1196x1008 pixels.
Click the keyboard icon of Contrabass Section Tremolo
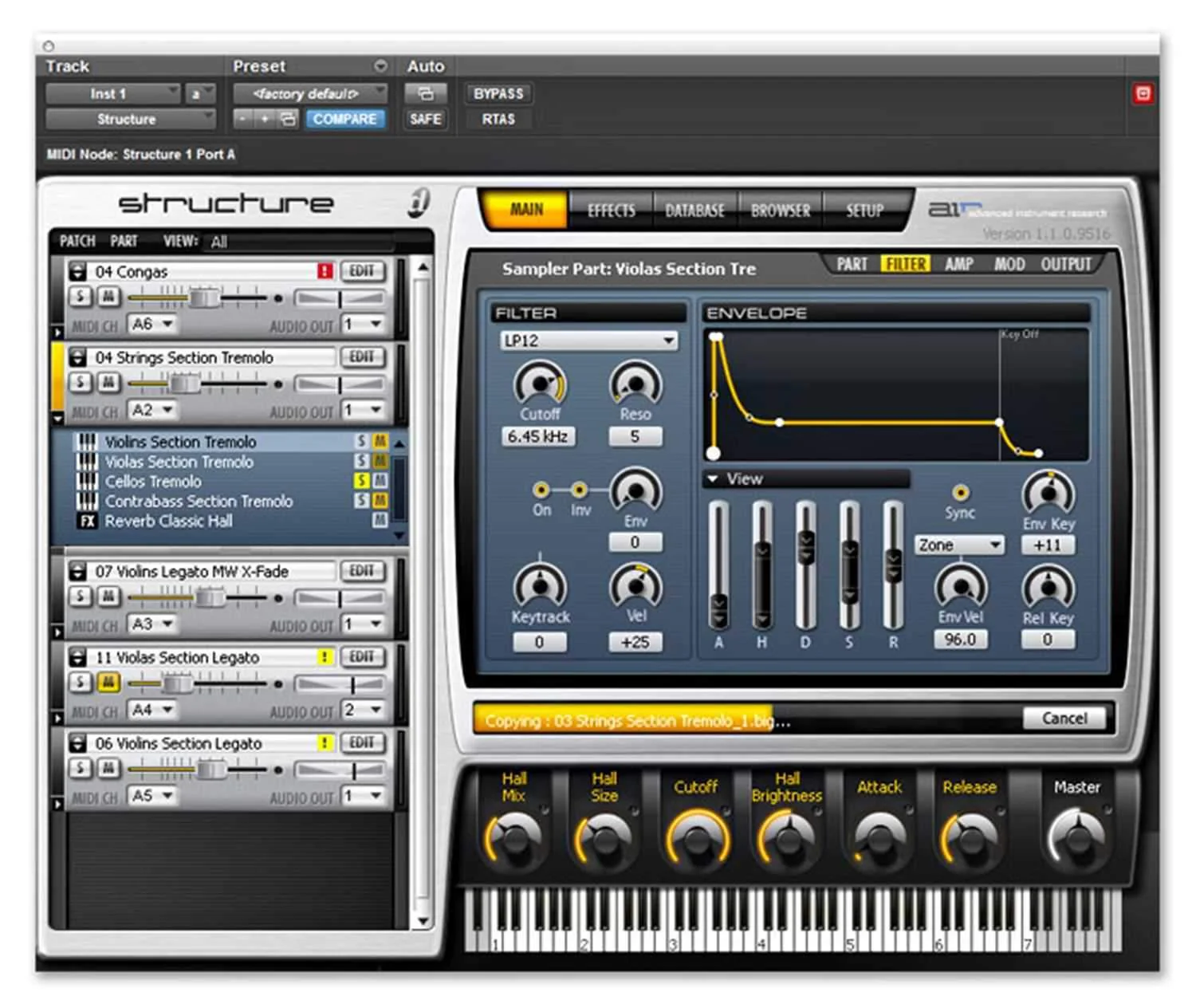click(x=86, y=502)
